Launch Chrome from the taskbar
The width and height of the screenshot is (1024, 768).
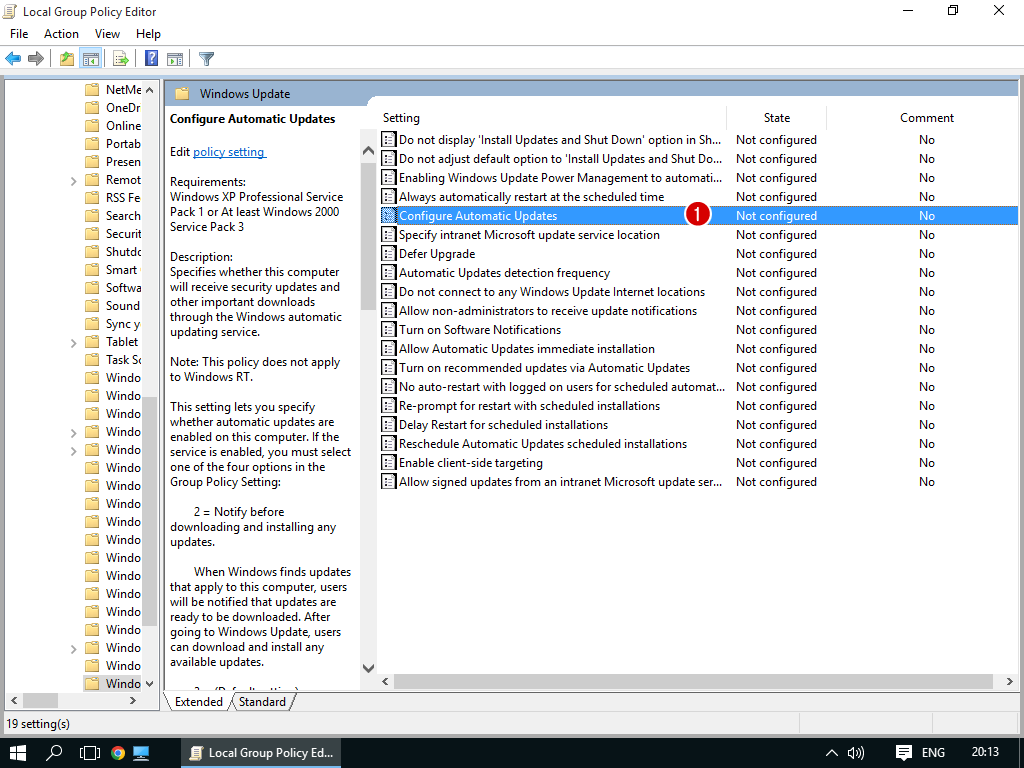118,752
